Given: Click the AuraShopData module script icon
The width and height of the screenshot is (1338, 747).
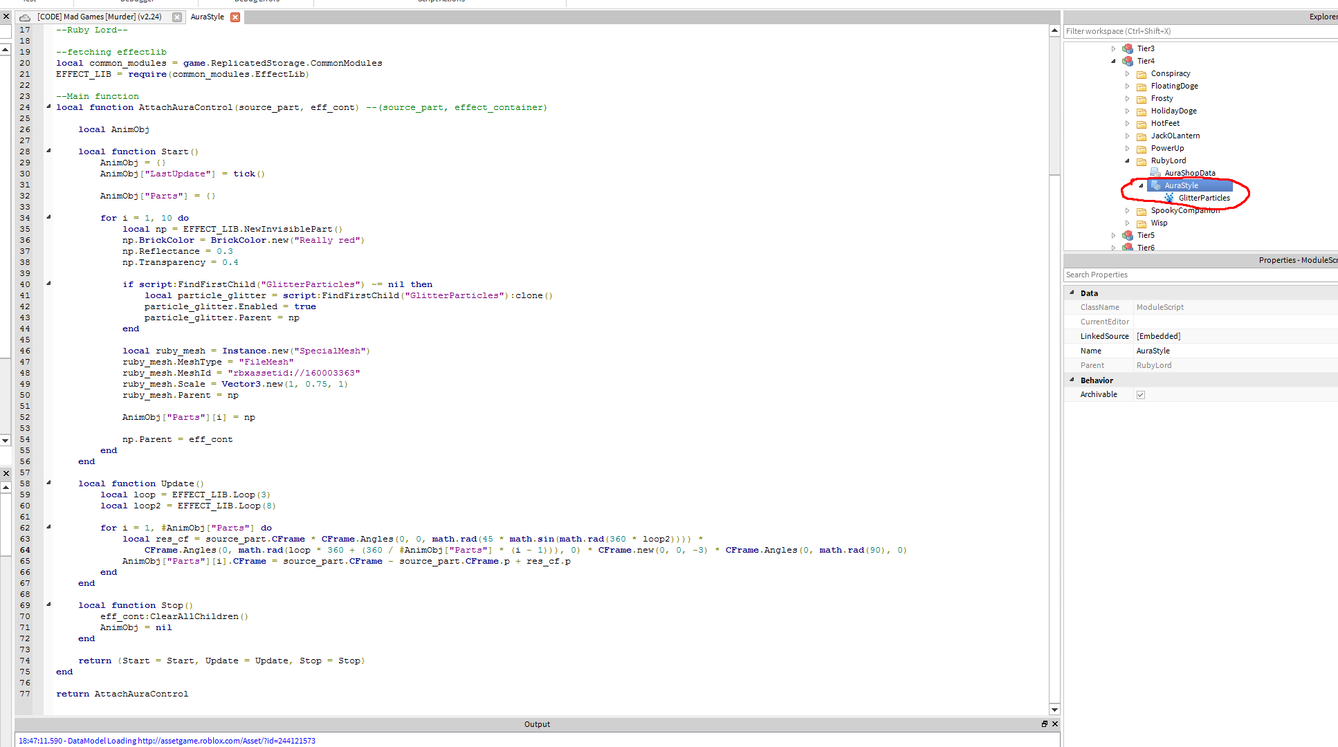Looking at the screenshot, I should 1155,173.
